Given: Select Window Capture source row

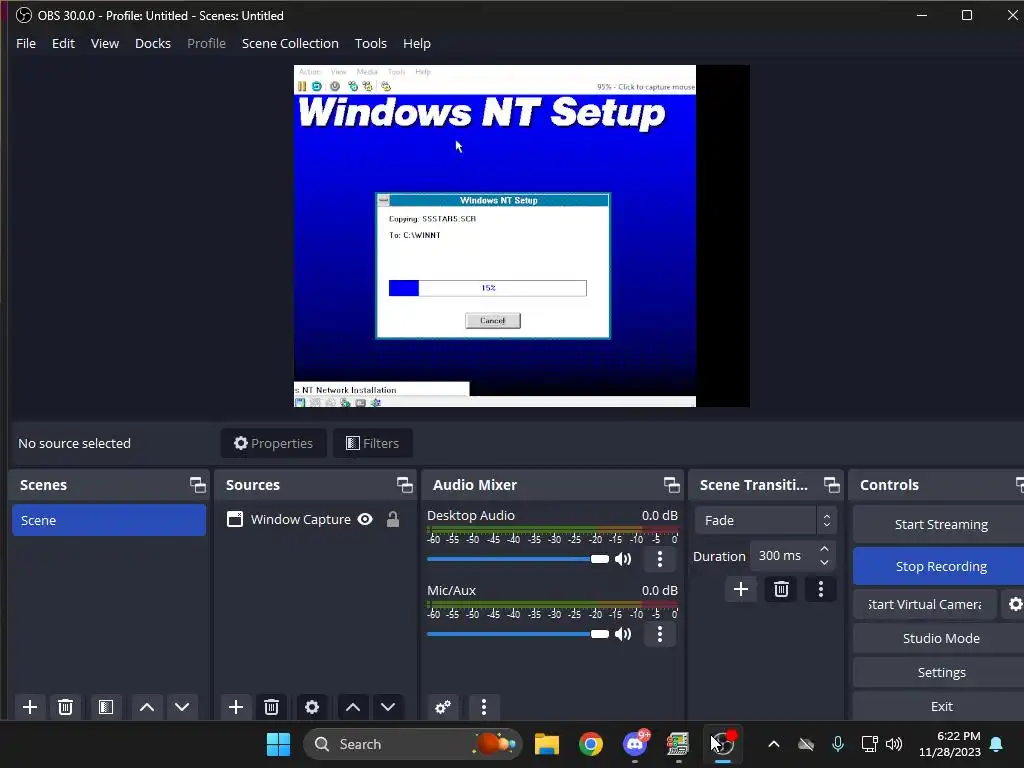Looking at the screenshot, I should pyautogui.click(x=315, y=520).
